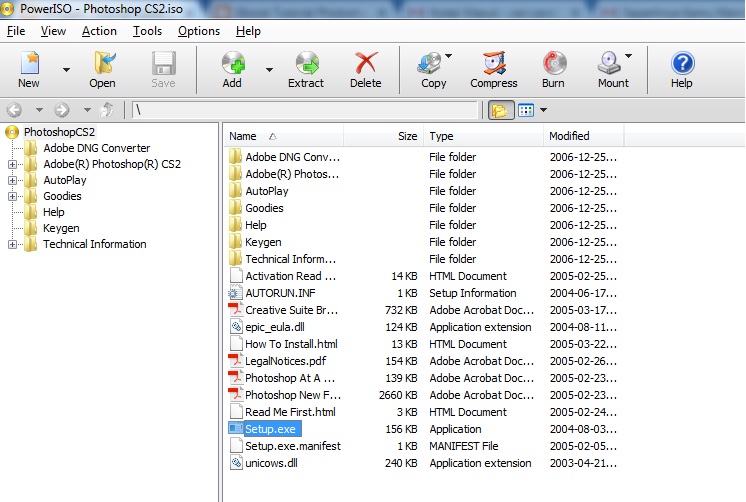This screenshot has height=502, width=746.
Task: Open the Copy button dropdown arrow
Action: tap(449, 56)
